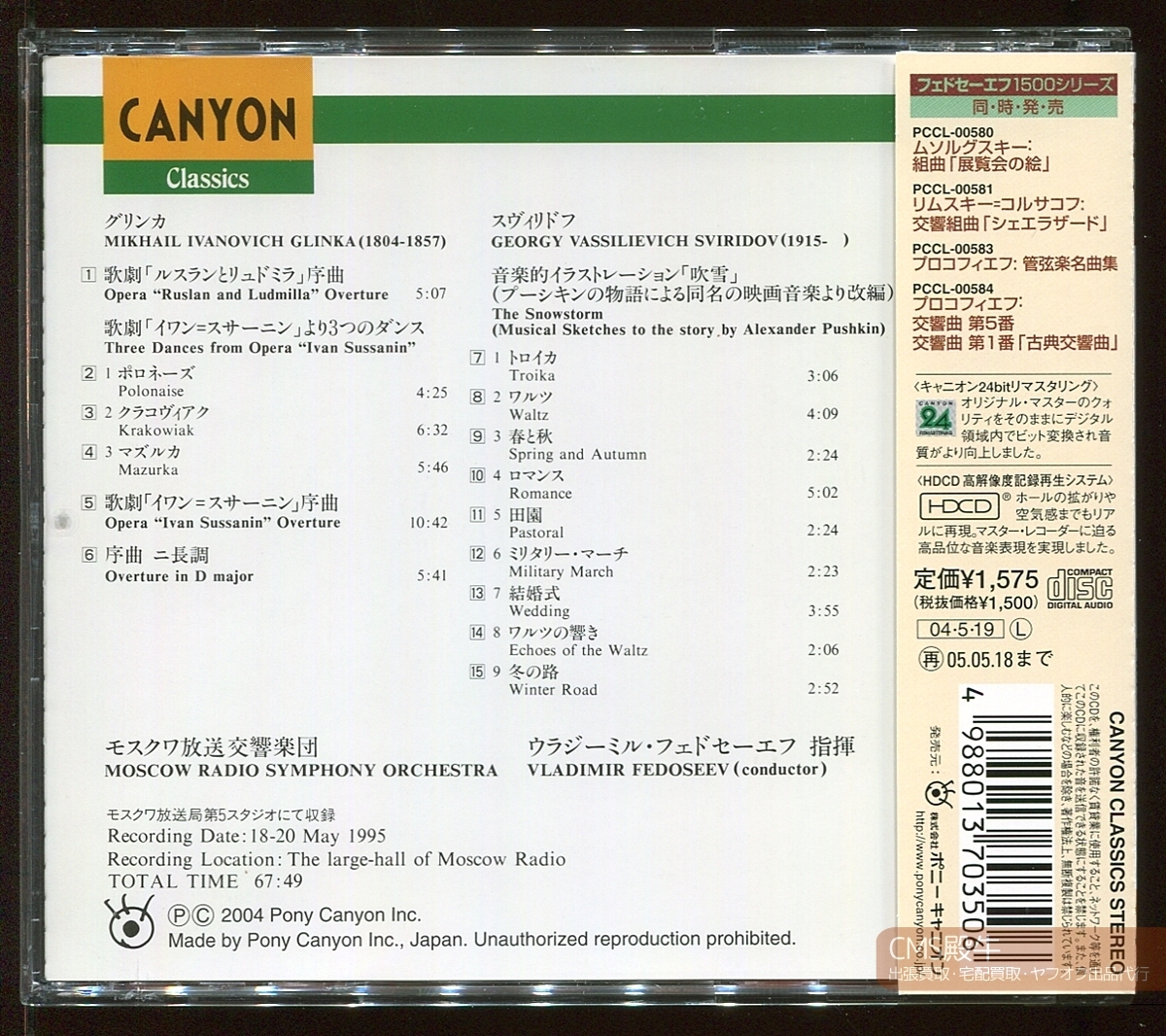Click the Waltz track with duration 4:09

pyautogui.click(x=529, y=415)
